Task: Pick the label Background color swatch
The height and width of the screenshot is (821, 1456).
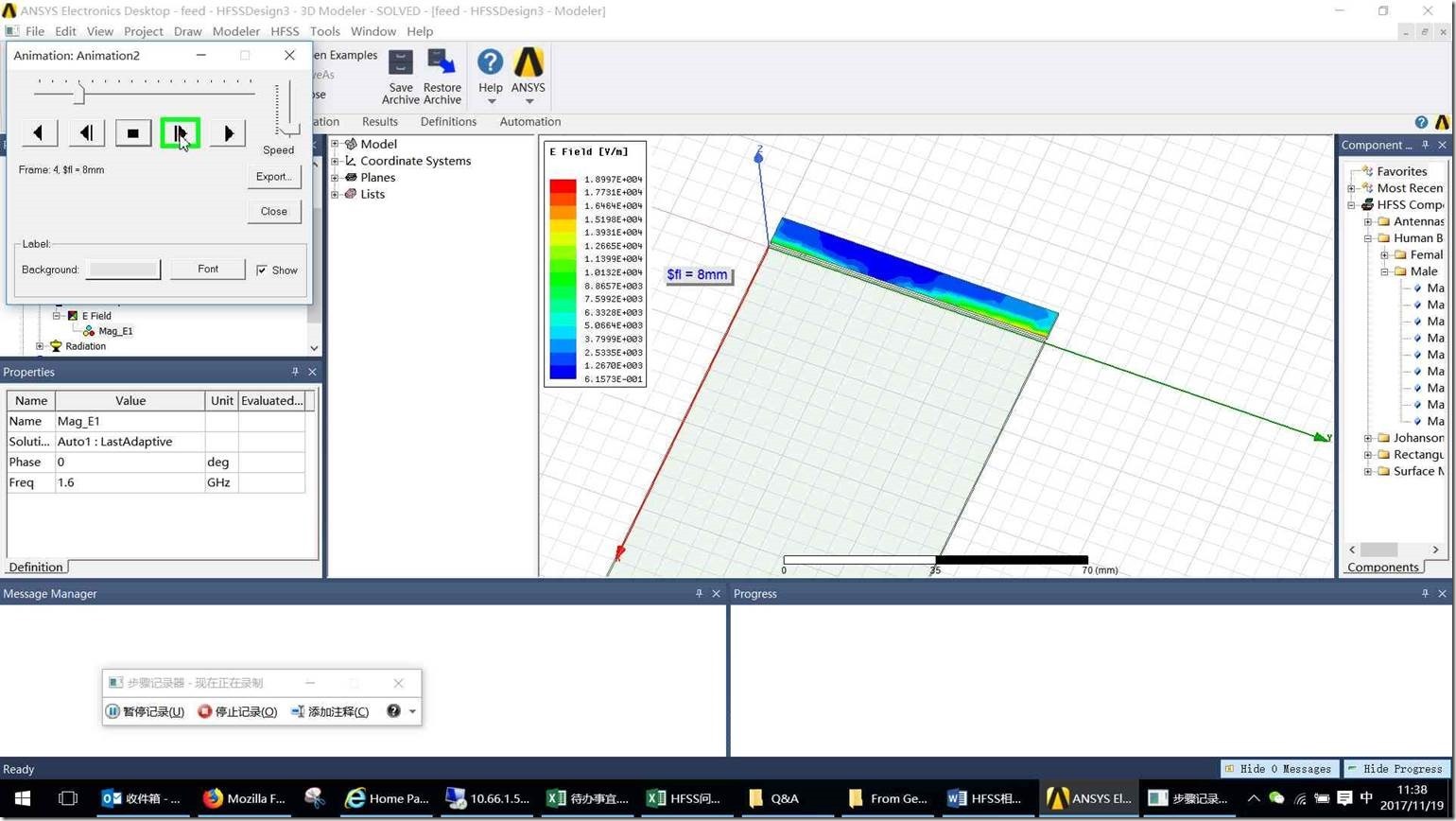Action: (x=123, y=270)
